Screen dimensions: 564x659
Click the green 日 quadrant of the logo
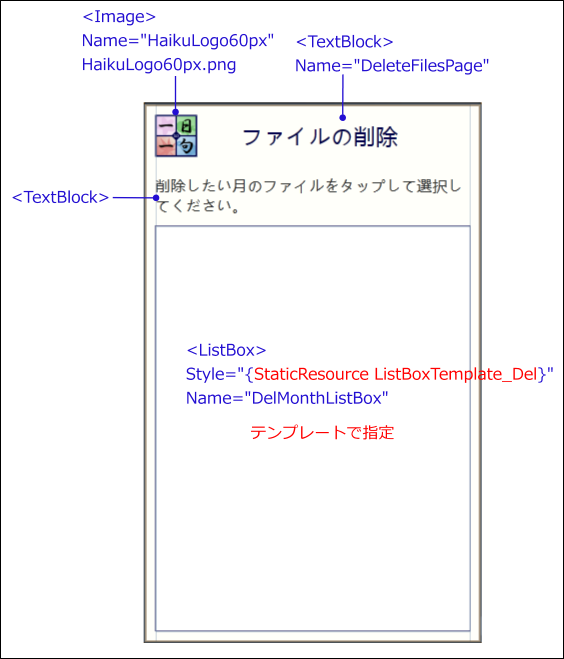coord(187,125)
